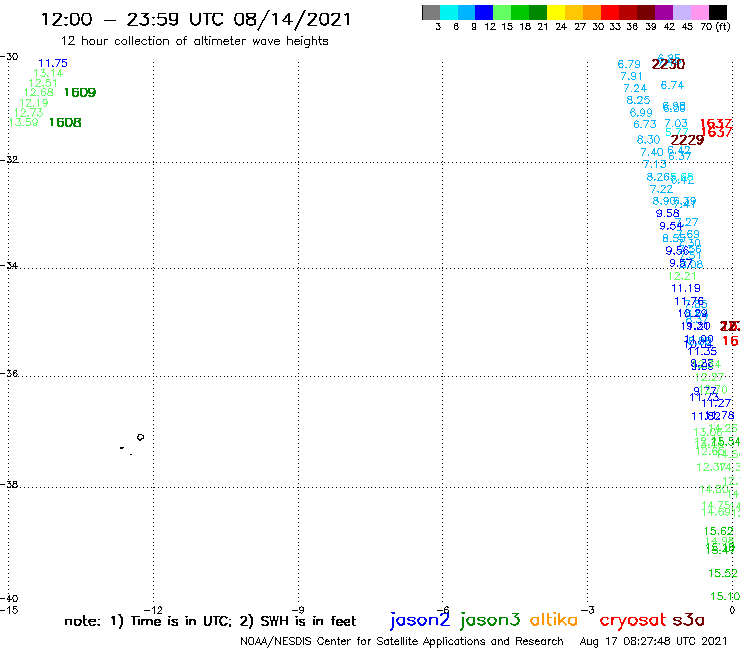Screen dimensions: 740x650
Task: Click the cyan swatch in the color scale
Action: [449, 12]
